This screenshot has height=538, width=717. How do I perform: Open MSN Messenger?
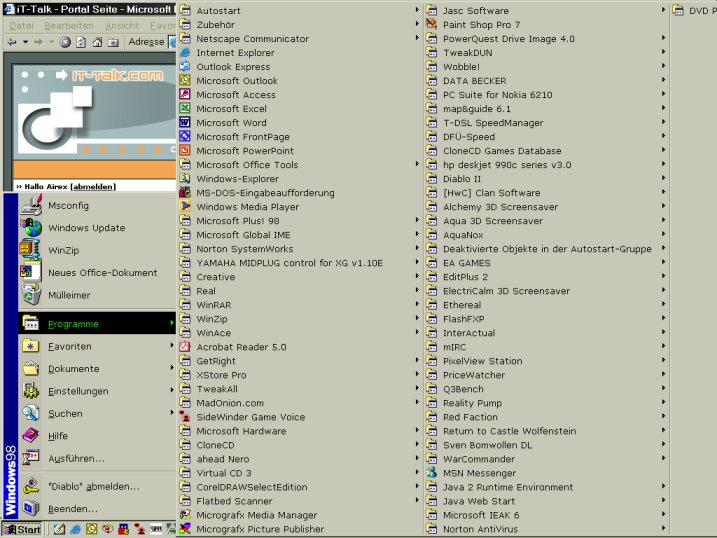click(x=546, y=473)
